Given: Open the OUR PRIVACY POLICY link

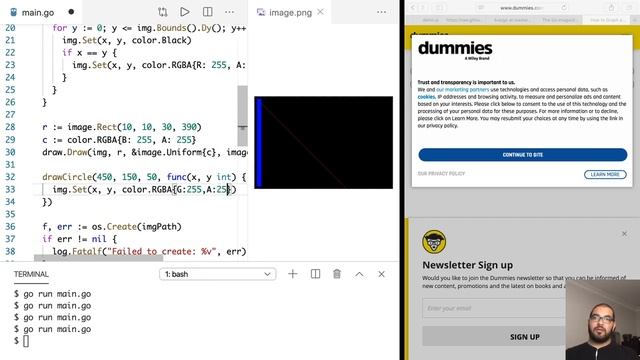Looking at the screenshot, I should [441, 173].
